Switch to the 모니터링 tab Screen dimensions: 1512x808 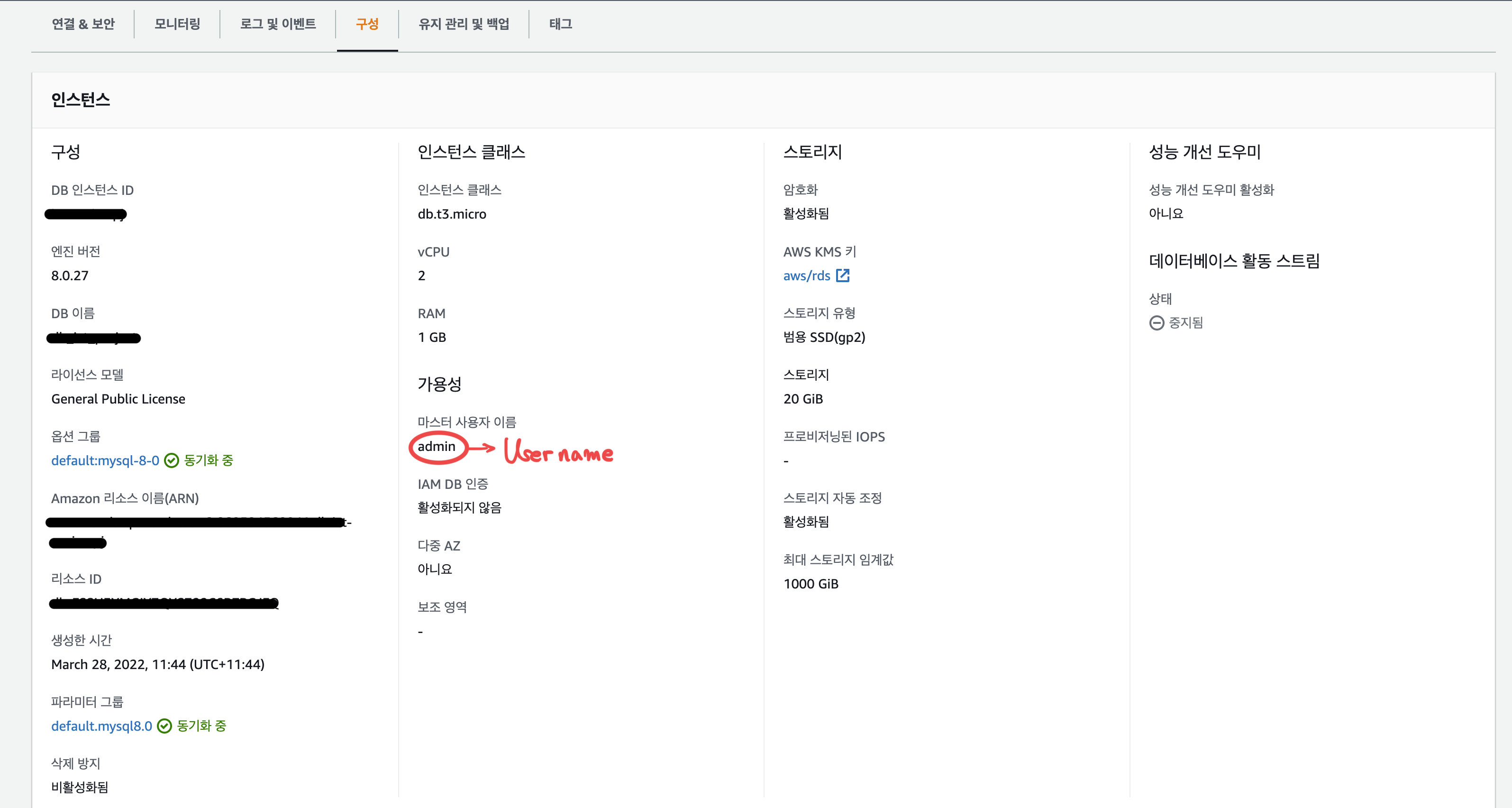click(177, 24)
